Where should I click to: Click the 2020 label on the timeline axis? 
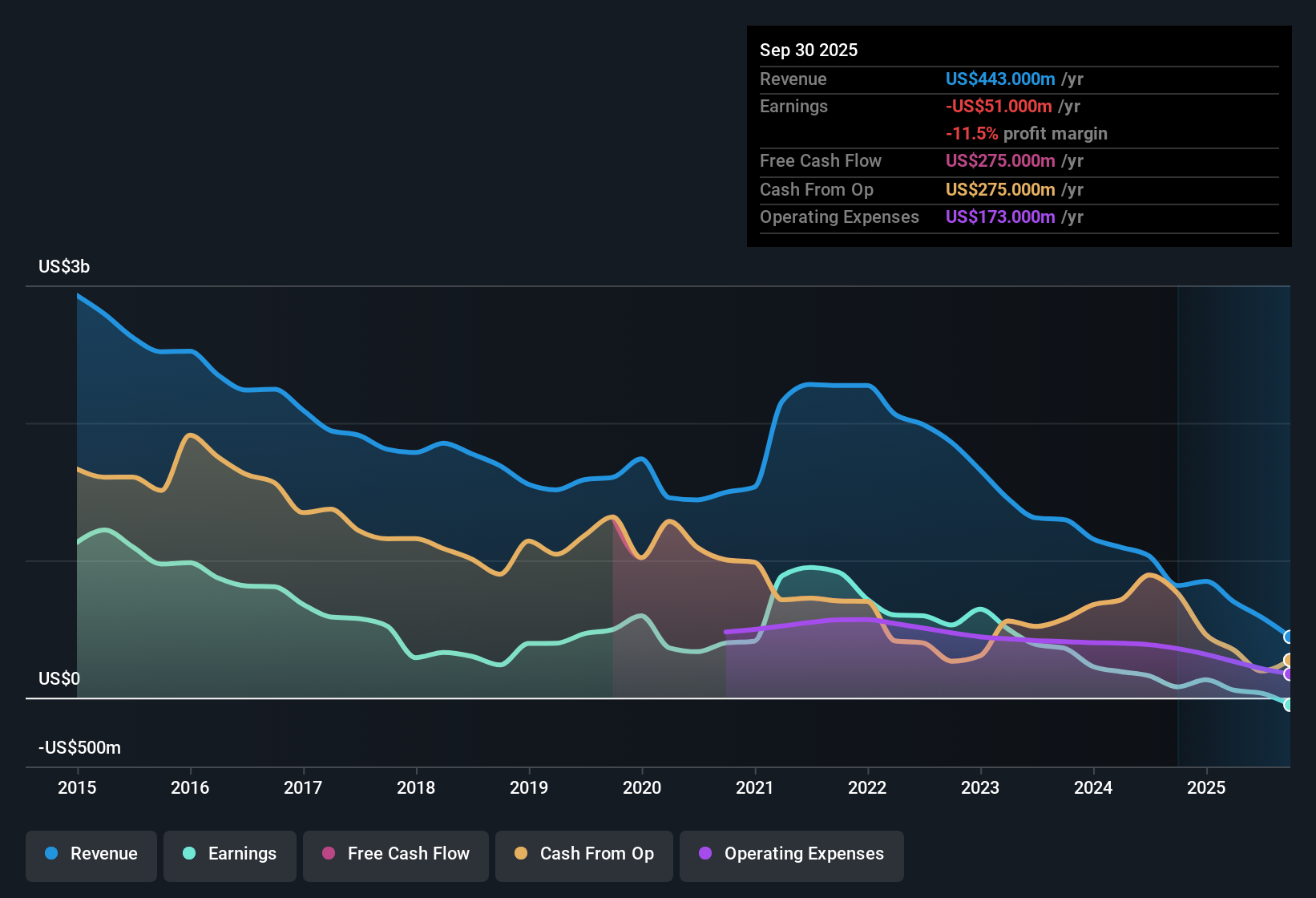click(642, 788)
